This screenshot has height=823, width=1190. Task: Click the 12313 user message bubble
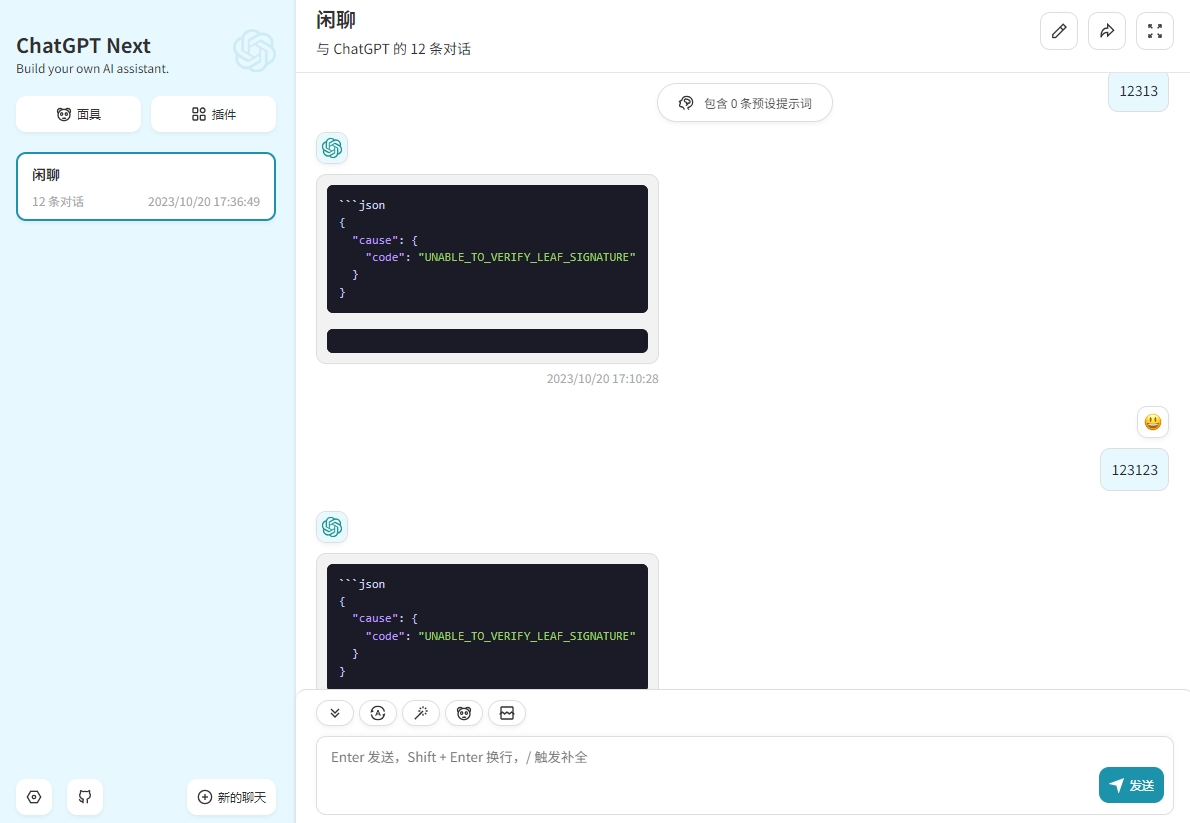[x=1138, y=91]
